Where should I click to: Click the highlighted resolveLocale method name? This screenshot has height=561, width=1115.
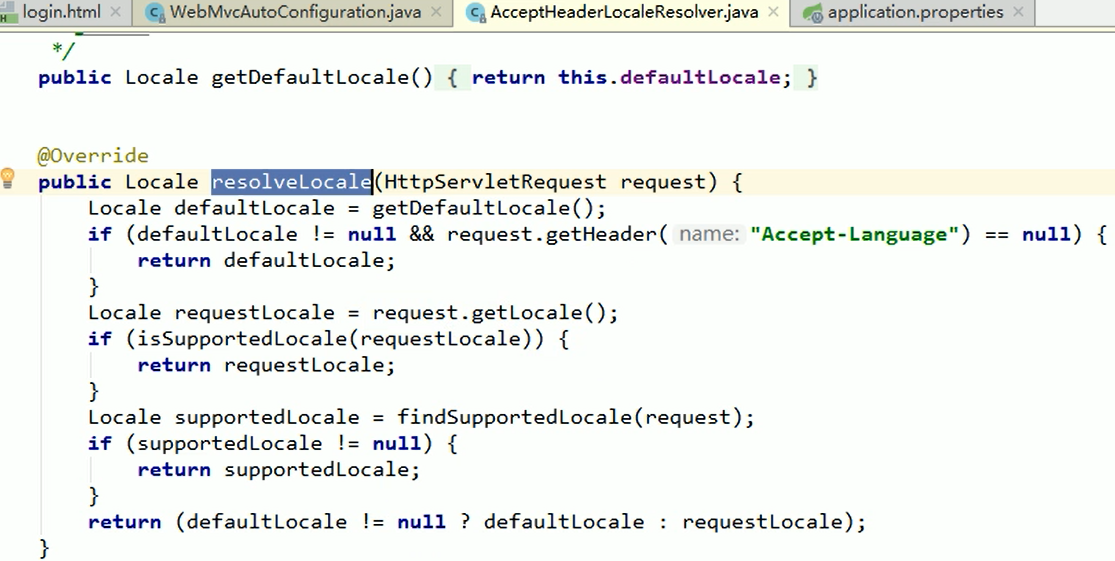pyautogui.click(x=292, y=182)
